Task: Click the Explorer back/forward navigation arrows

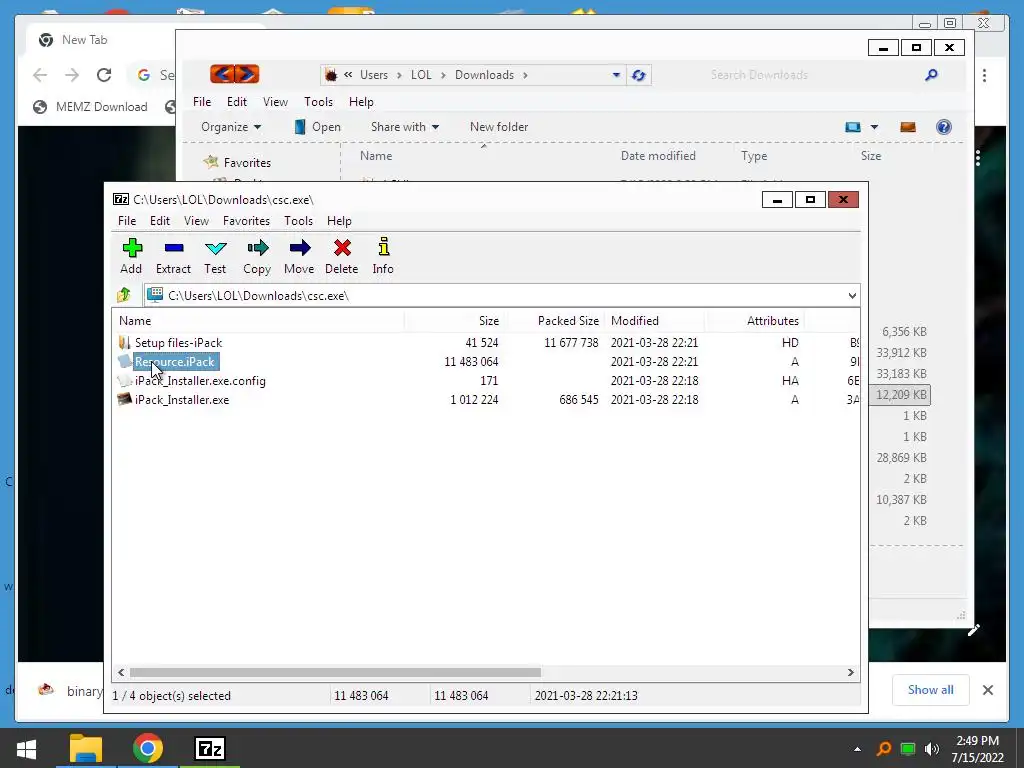Action: coord(234,74)
